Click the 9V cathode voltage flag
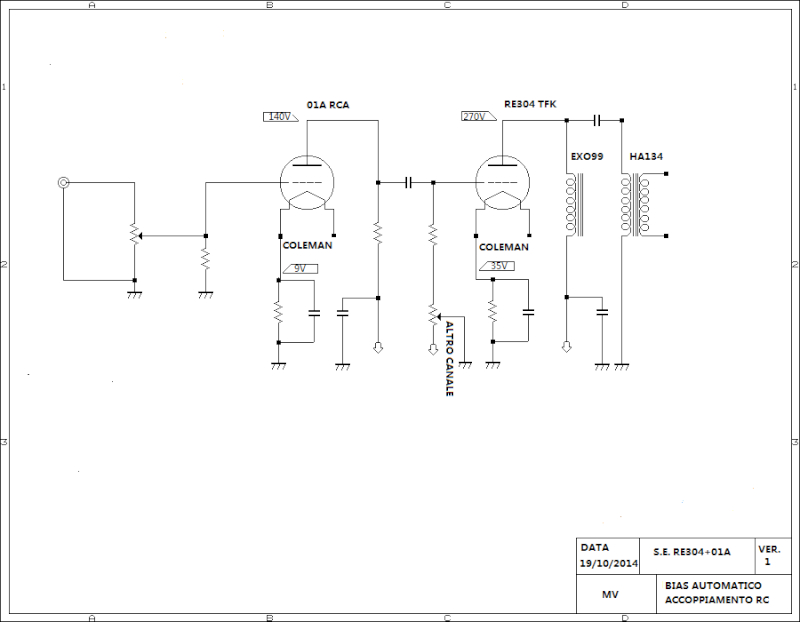800x622 pixels. click(x=300, y=268)
